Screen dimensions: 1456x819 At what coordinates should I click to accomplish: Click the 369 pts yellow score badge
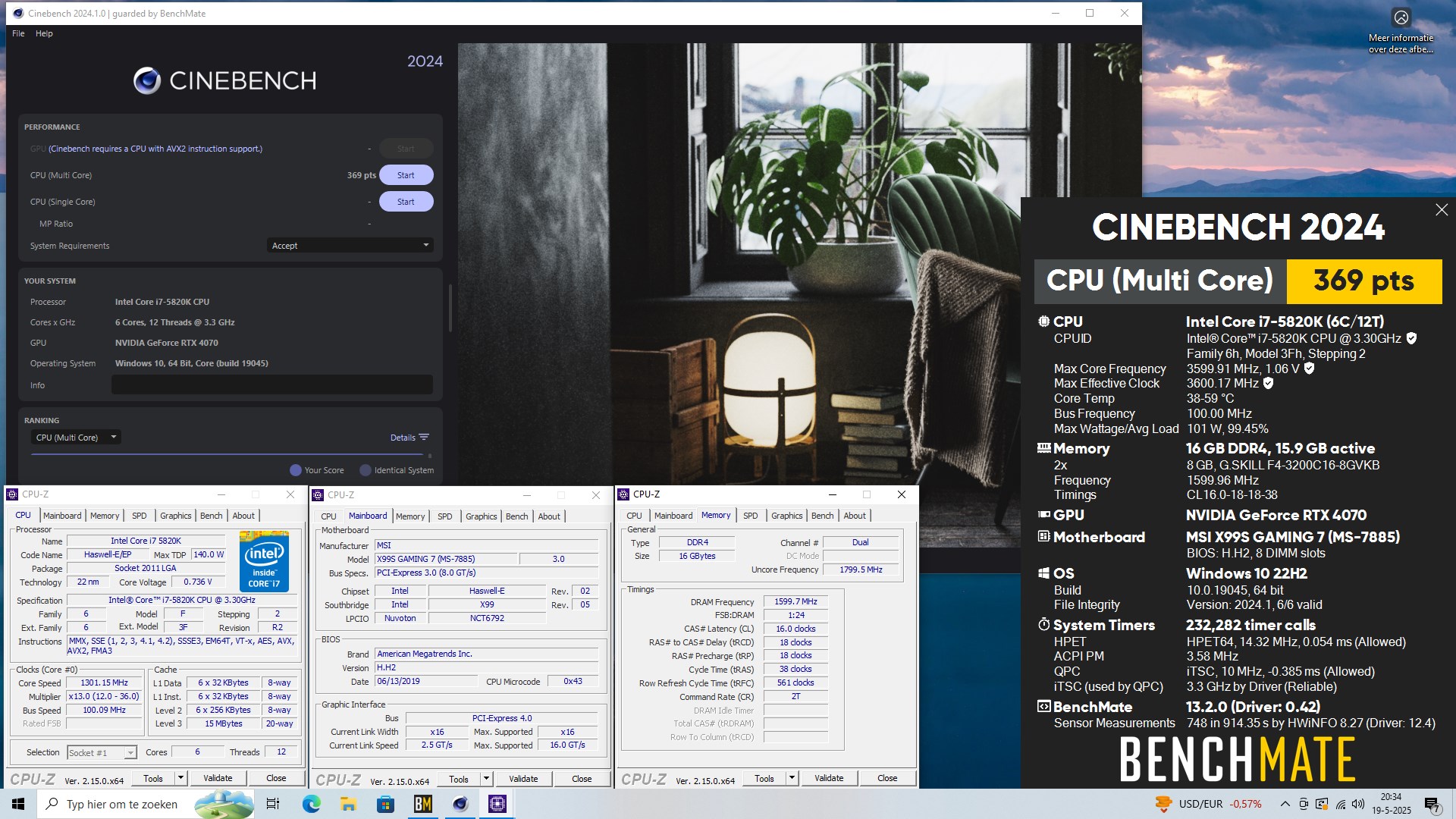tap(1363, 281)
